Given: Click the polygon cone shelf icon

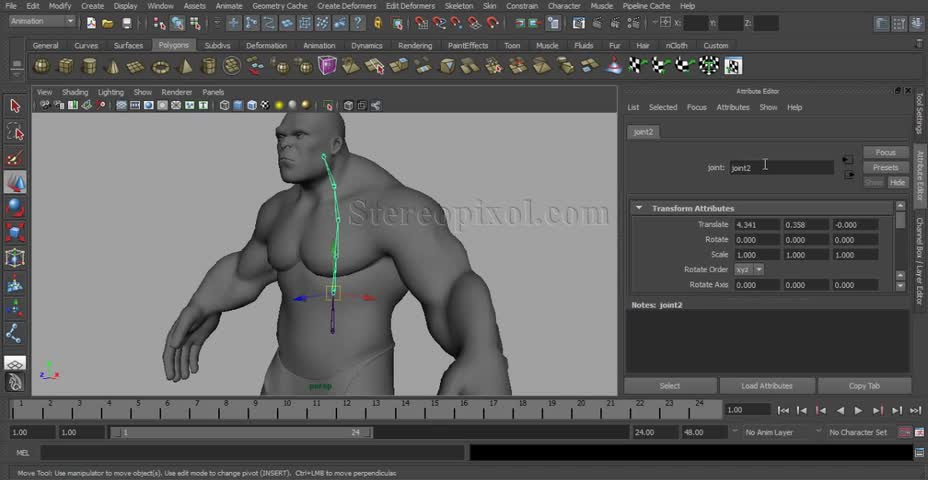Looking at the screenshot, I should pyautogui.click(x=113, y=66).
